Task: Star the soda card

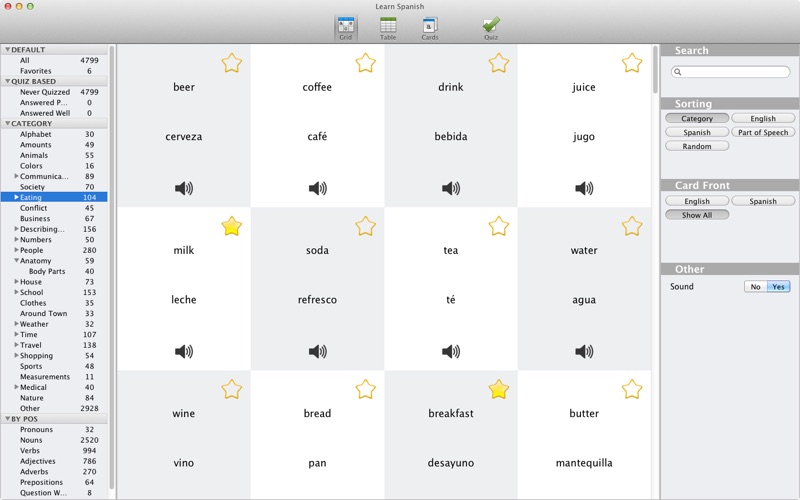Action: click(365, 226)
